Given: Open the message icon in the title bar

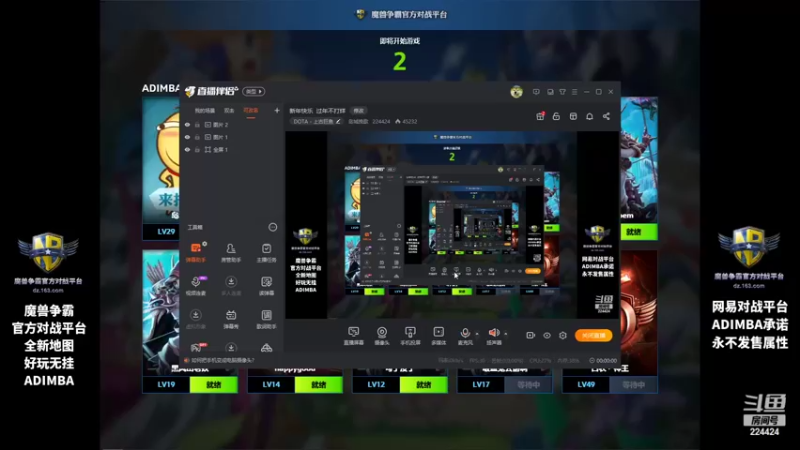Looking at the screenshot, I should coord(536,92).
